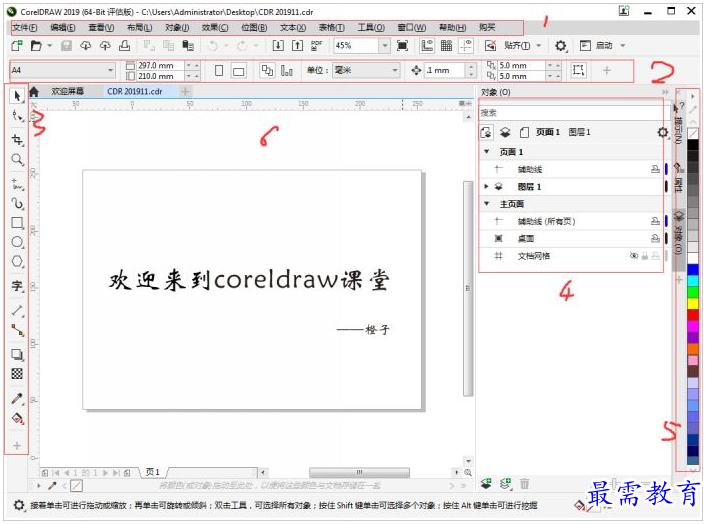Pick the yellow swatch in color palette

pos(692,303)
